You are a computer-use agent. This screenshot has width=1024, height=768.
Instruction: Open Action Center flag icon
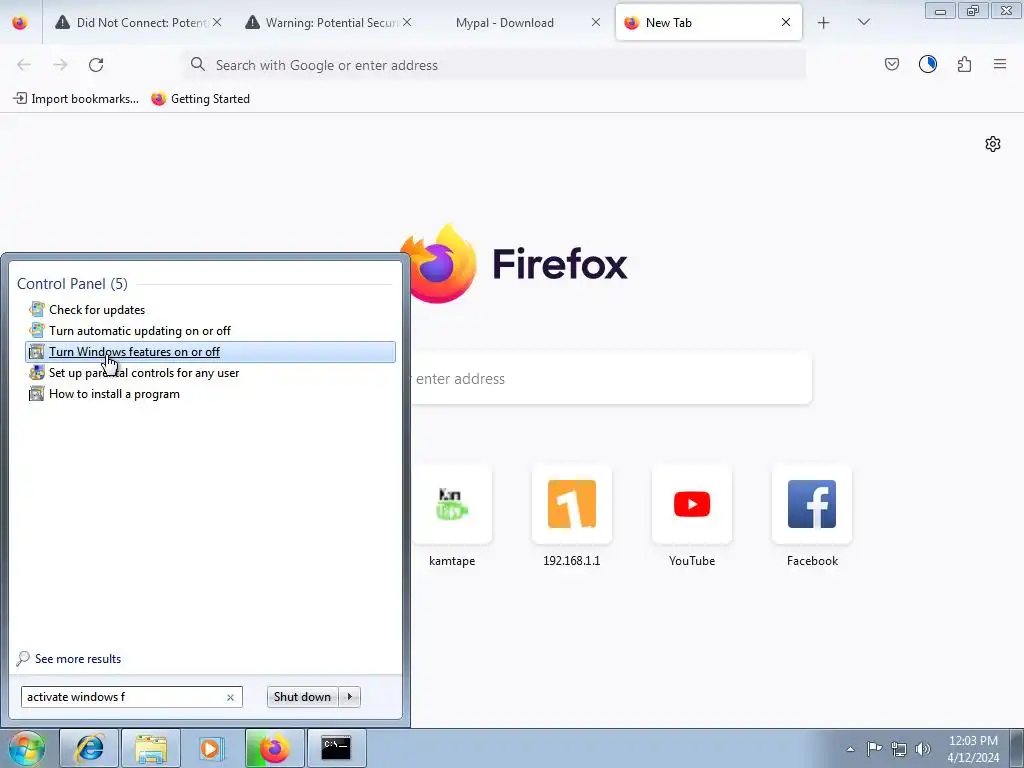click(874, 748)
